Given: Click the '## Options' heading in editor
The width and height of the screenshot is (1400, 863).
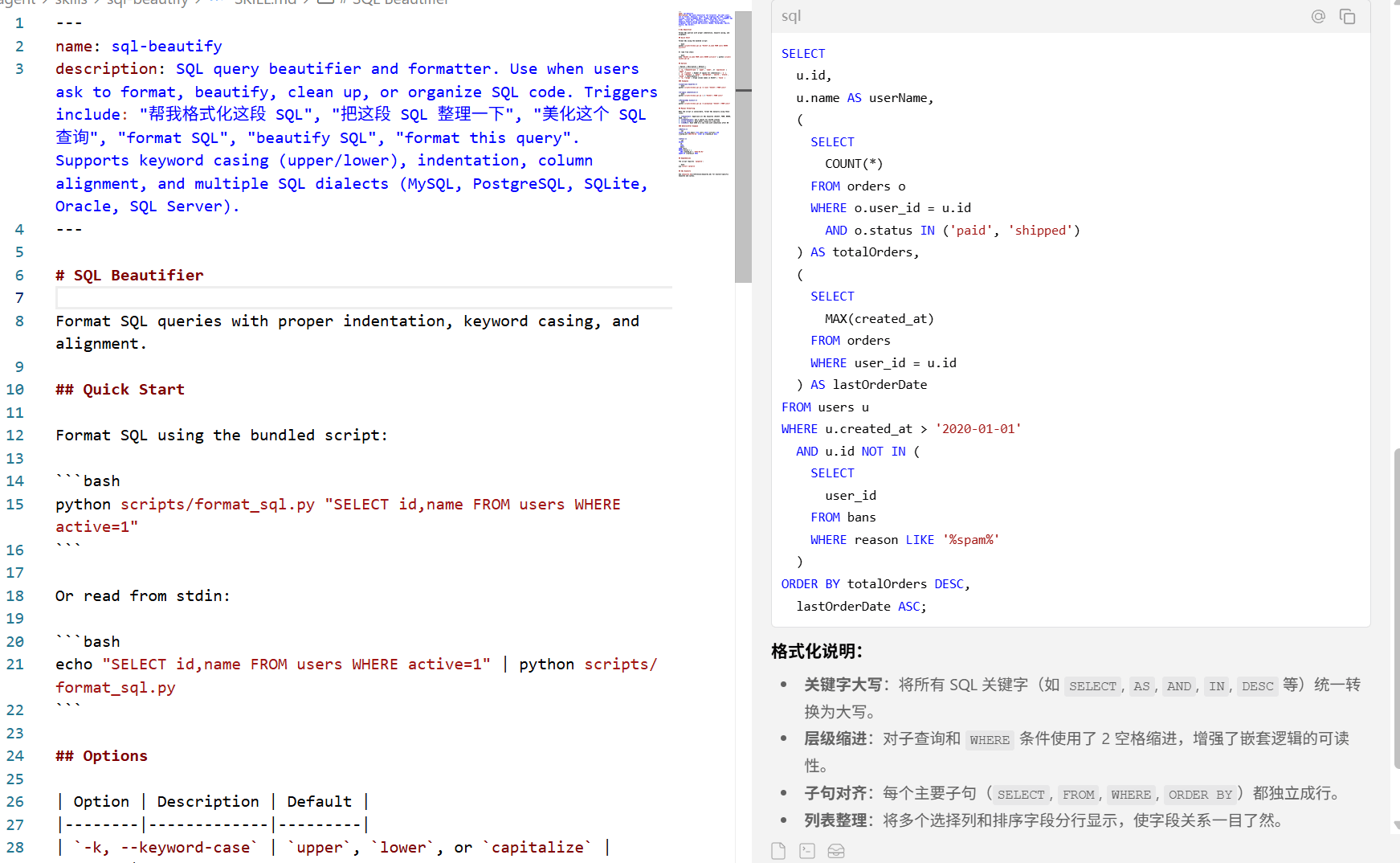Looking at the screenshot, I should (102, 756).
